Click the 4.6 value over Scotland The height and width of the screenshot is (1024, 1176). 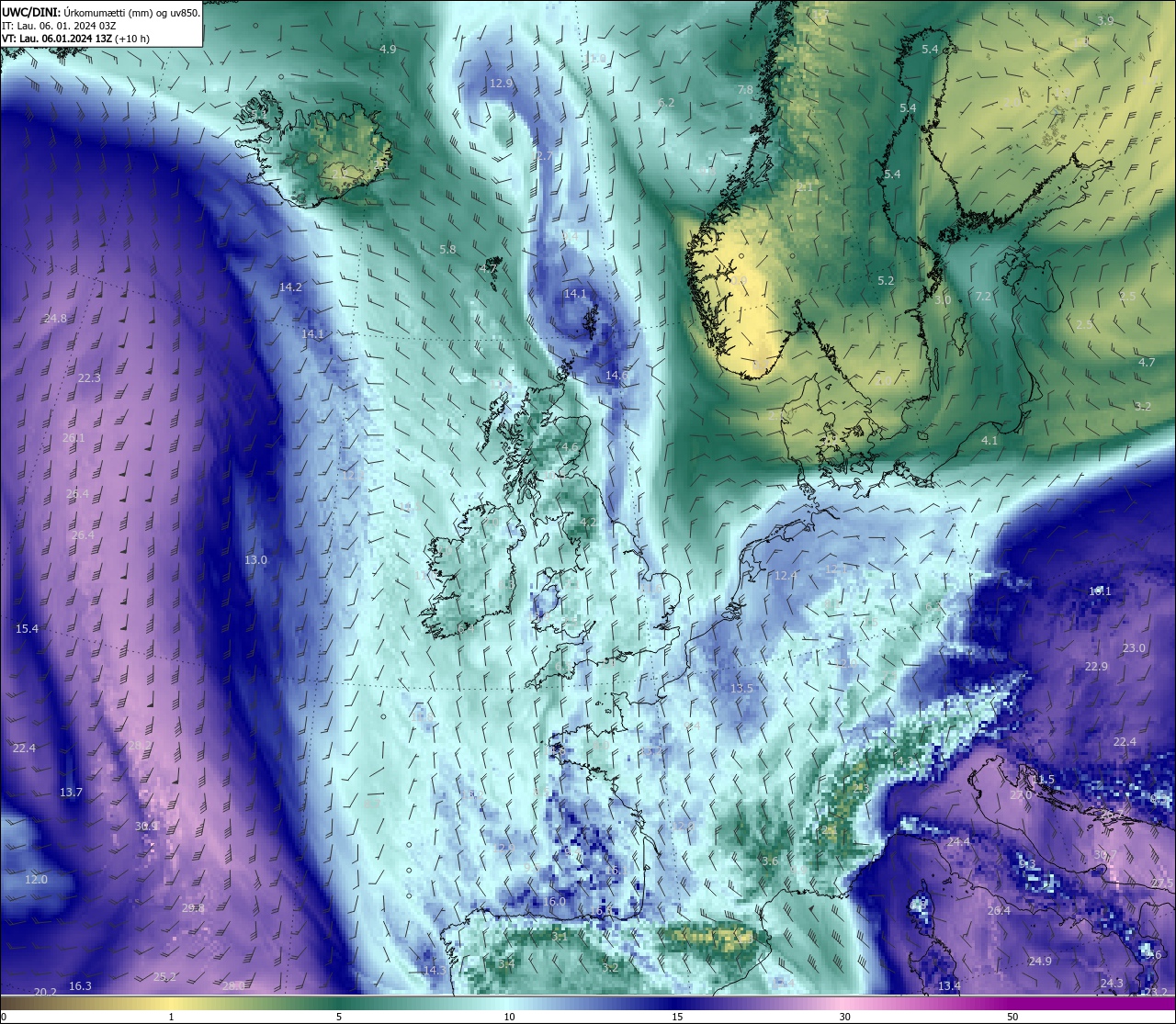coord(570,448)
